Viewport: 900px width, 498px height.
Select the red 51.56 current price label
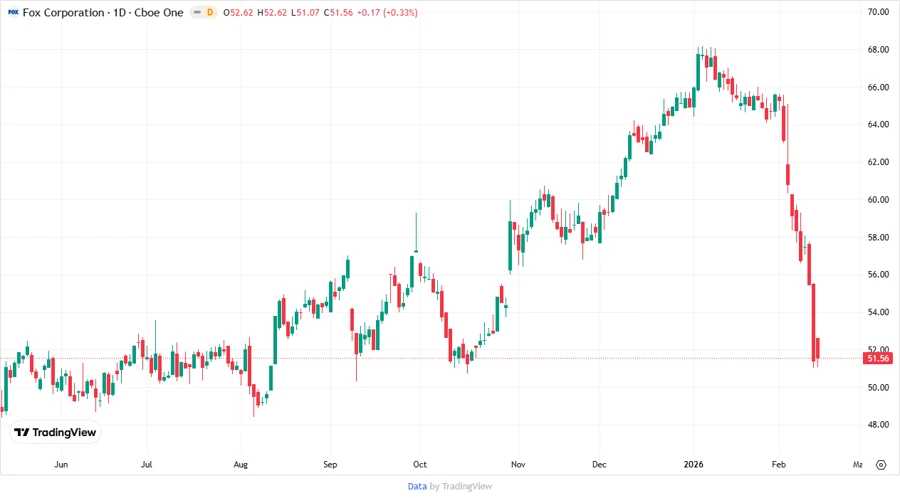[x=878, y=359]
